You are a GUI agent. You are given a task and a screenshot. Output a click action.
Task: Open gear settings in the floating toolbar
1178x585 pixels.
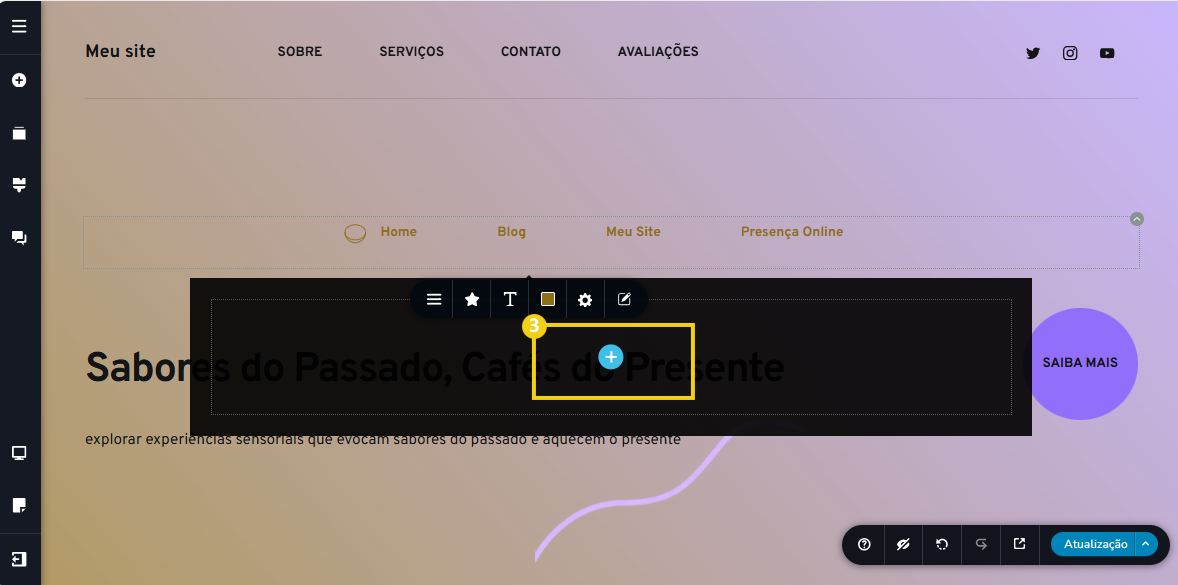586,299
